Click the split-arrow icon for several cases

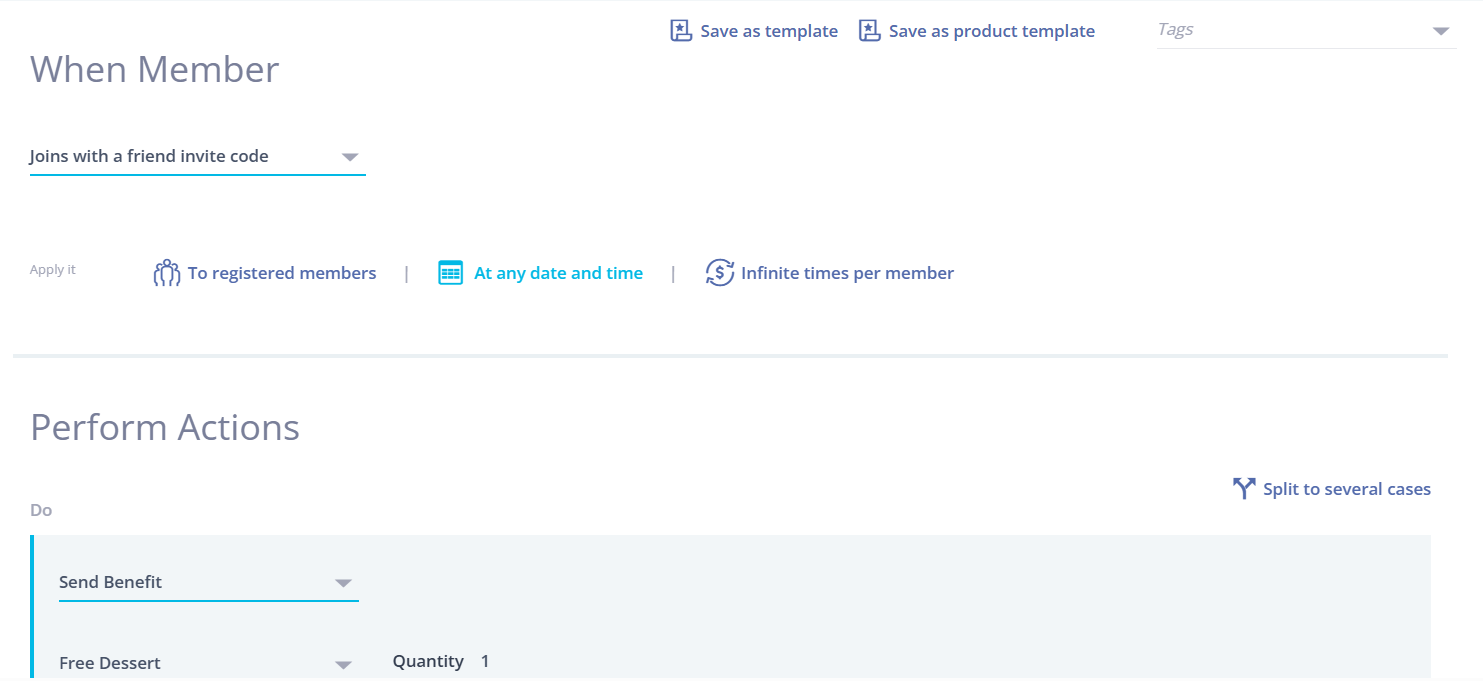pyautogui.click(x=1244, y=489)
